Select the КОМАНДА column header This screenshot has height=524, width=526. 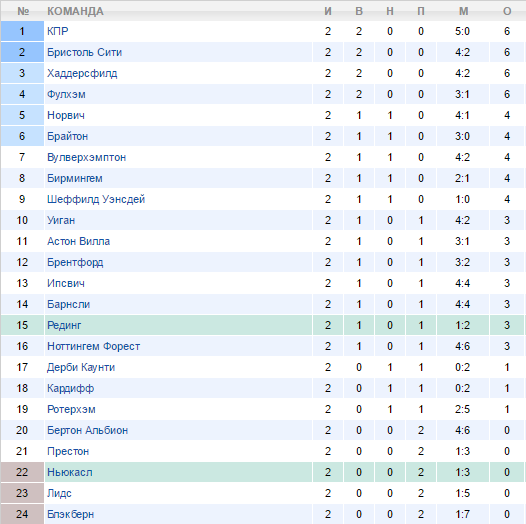(x=75, y=11)
